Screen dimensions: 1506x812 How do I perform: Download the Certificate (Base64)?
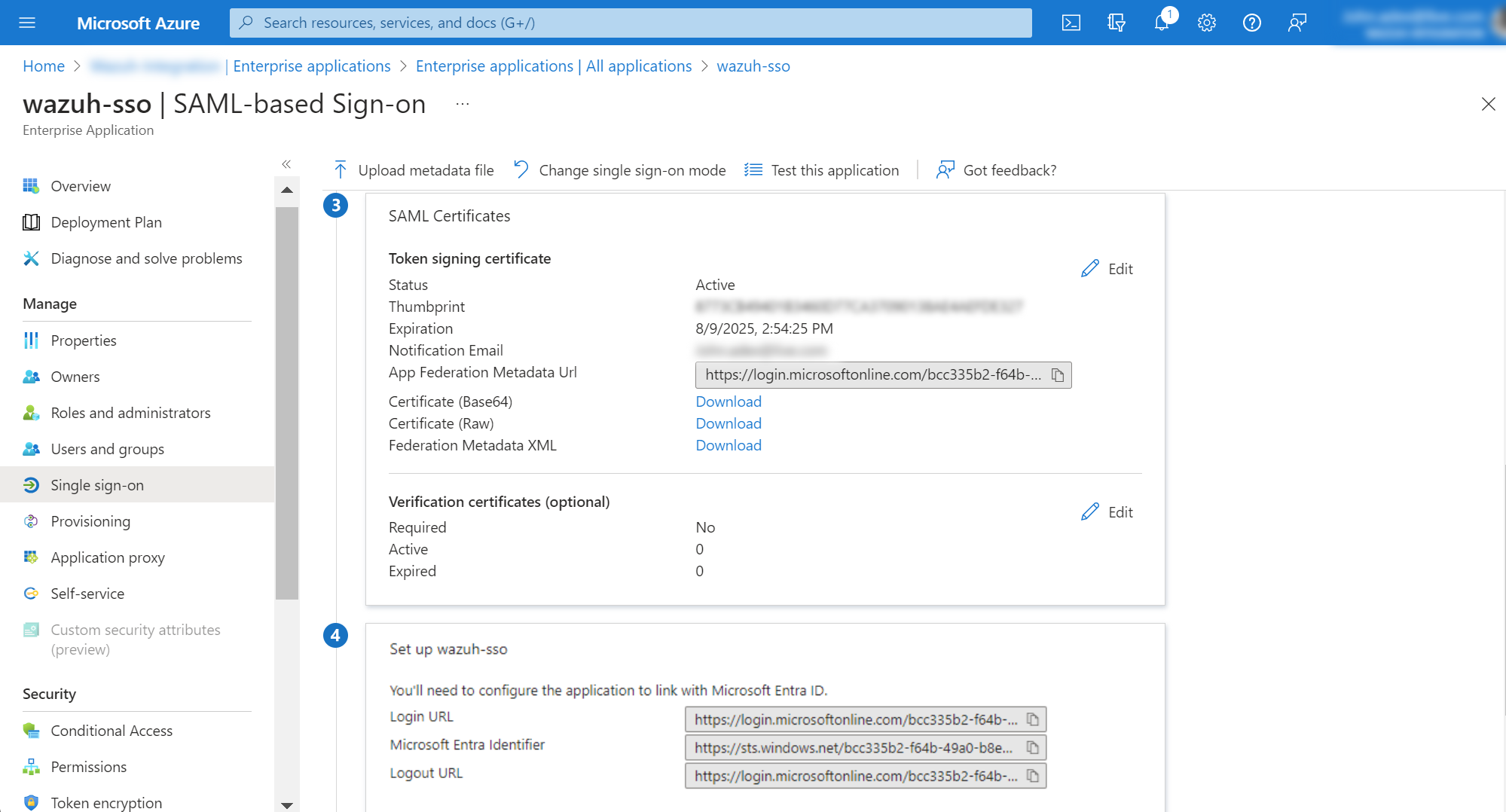coord(729,401)
